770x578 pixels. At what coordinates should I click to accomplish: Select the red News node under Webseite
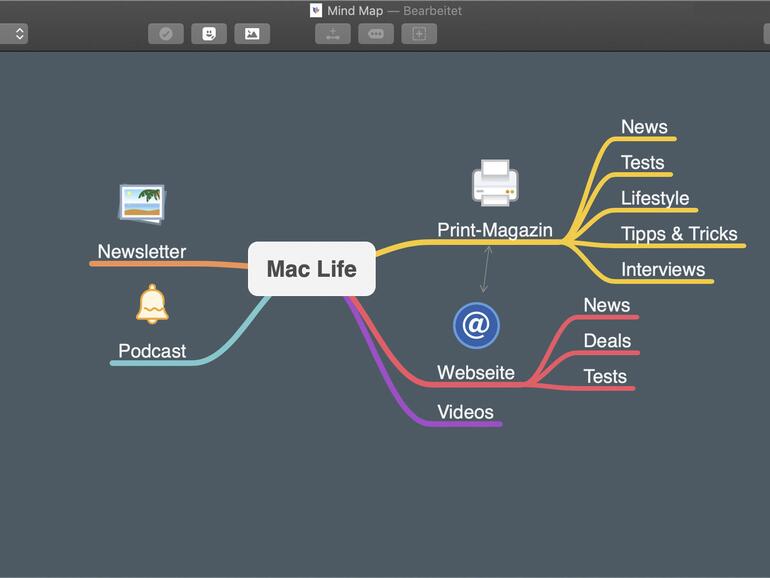pyautogui.click(x=606, y=305)
